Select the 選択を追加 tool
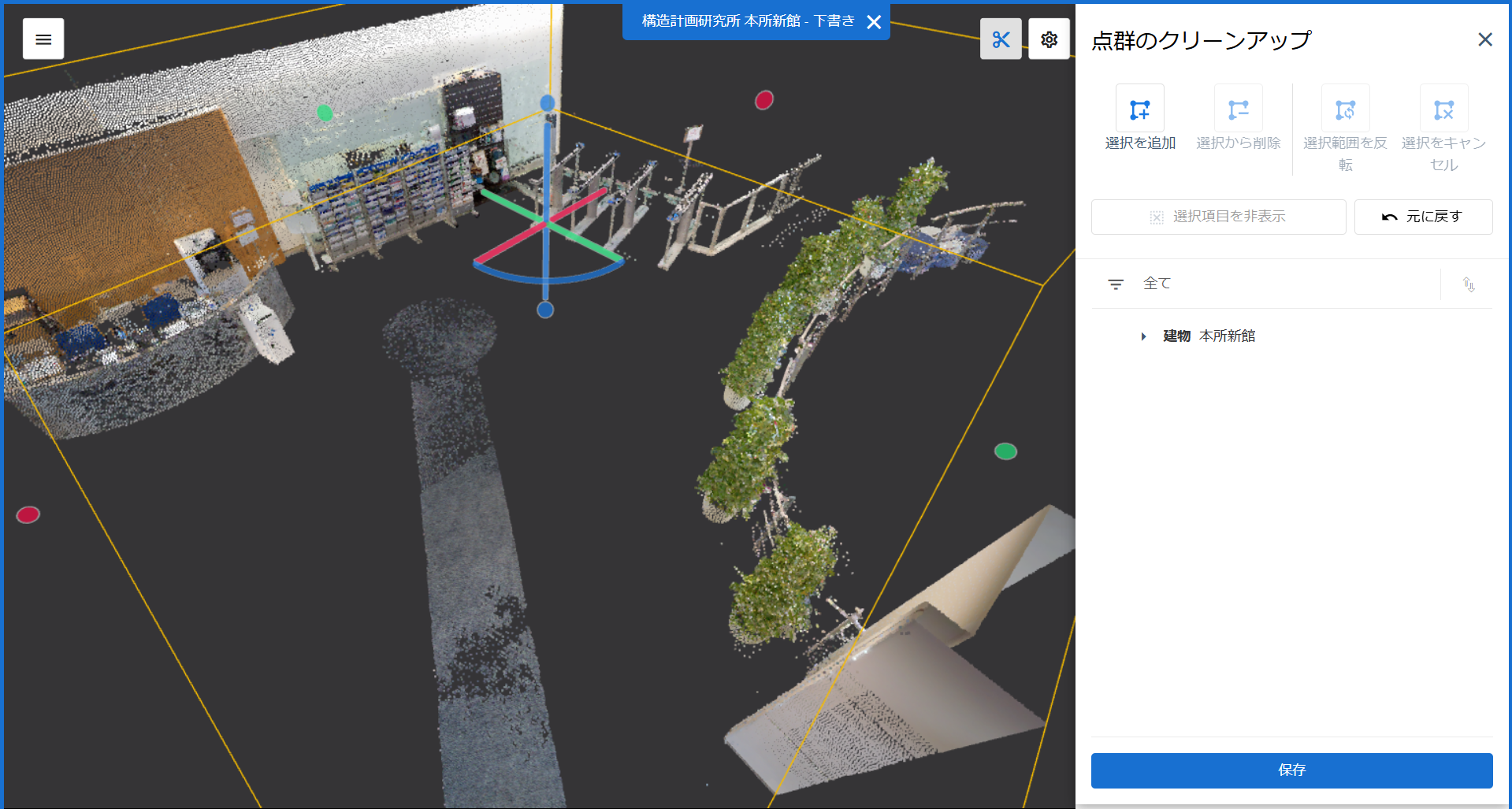Image resolution: width=1512 pixels, height=809 pixels. click(1140, 109)
